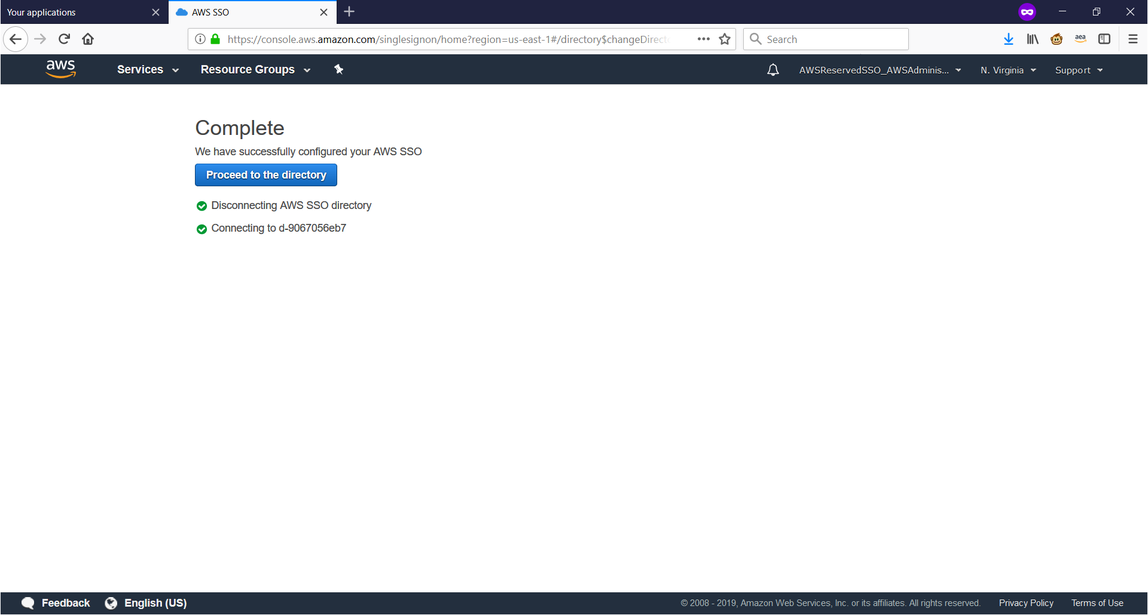Viewport: 1148px width, 615px height.
Task: Open the N. Virginia region dropdown
Action: coord(1008,70)
